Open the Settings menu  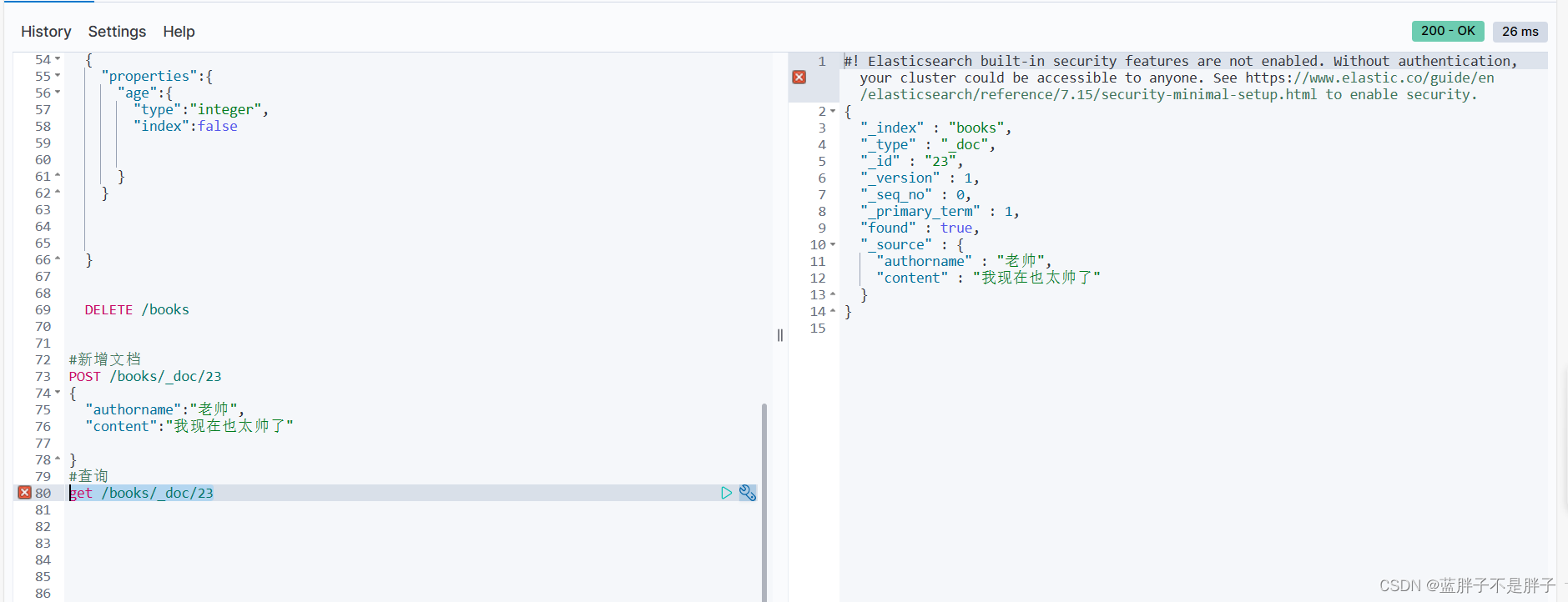pos(117,32)
